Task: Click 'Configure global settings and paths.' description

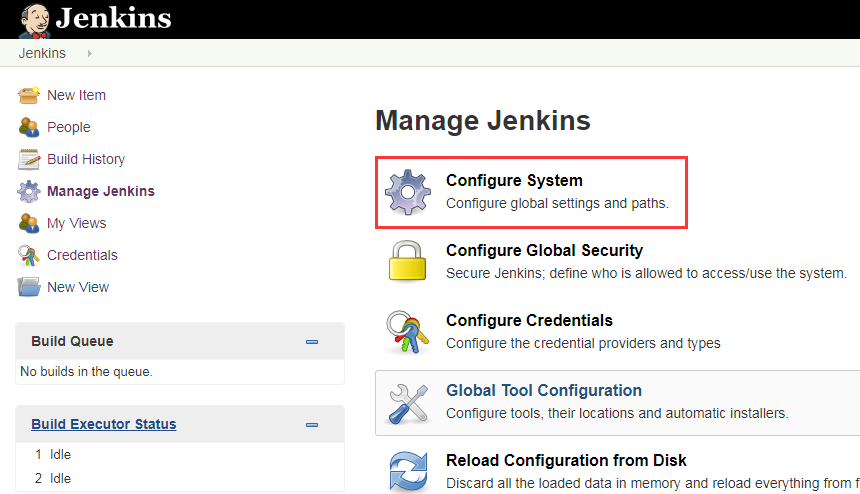Action: pos(557,203)
